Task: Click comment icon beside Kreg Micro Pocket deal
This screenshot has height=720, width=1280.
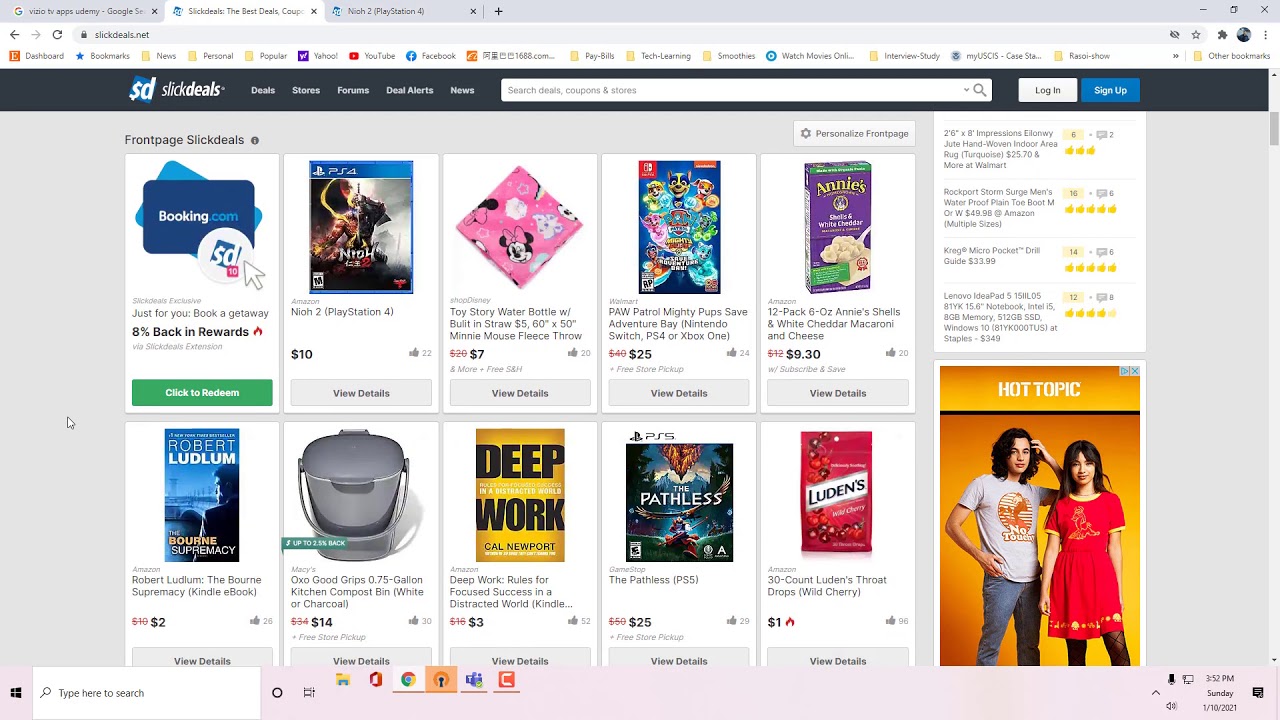Action: click(1101, 252)
